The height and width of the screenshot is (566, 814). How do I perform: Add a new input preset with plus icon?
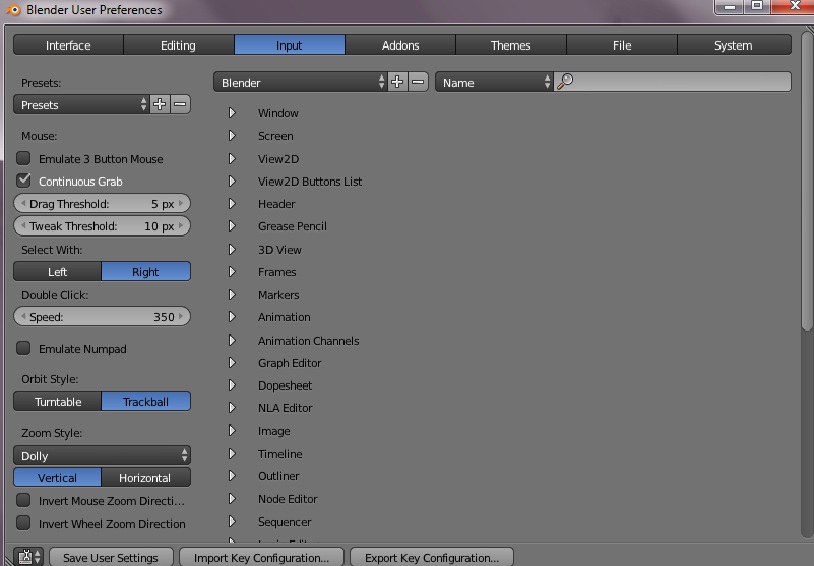159,104
